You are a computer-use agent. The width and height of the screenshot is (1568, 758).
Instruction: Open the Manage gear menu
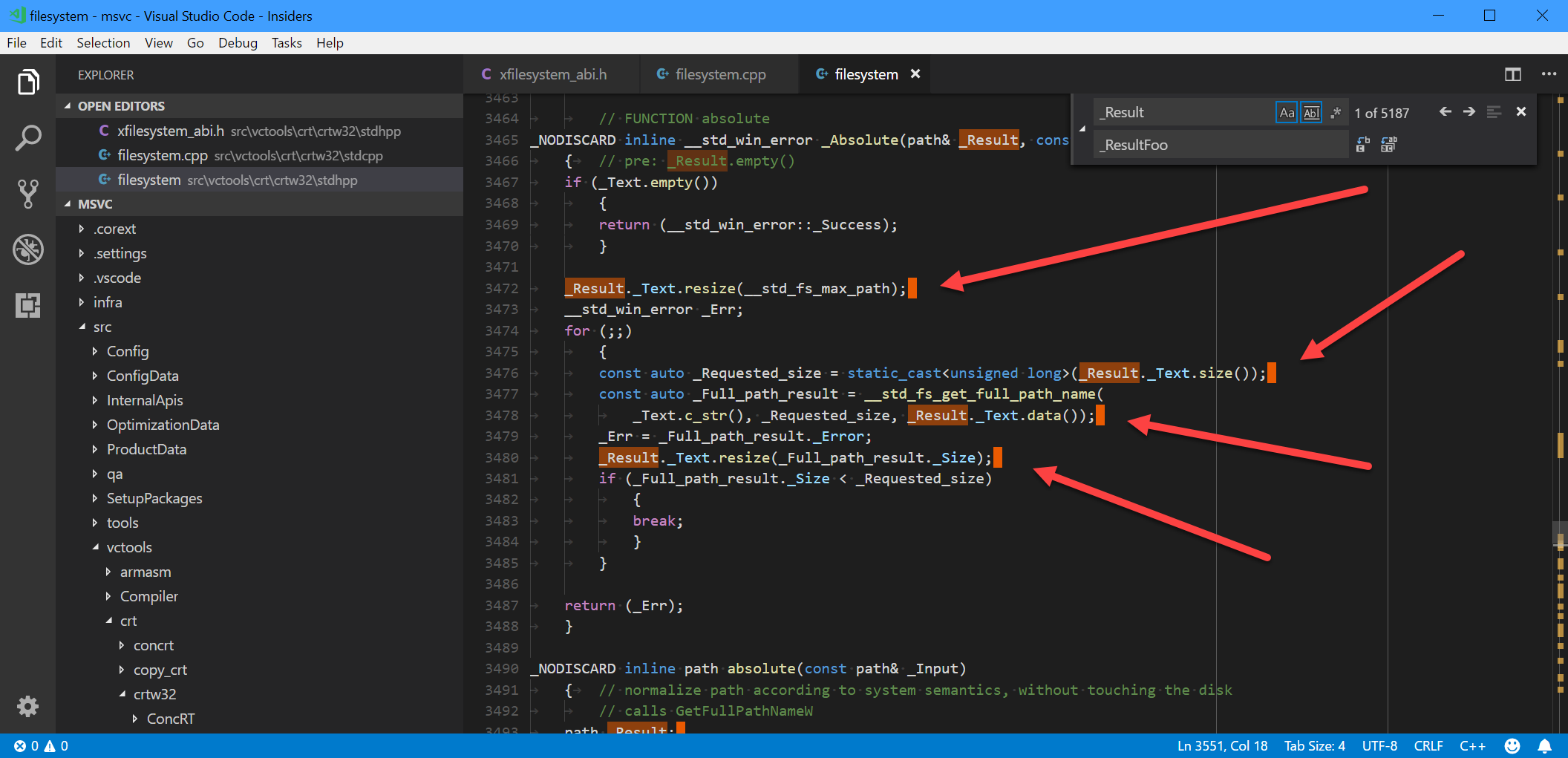(27, 706)
